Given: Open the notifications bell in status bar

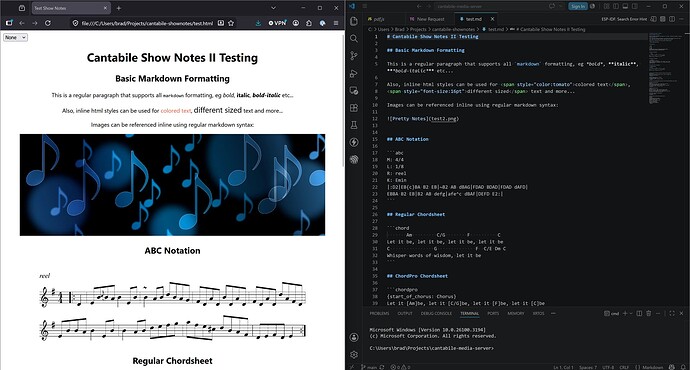Looking at the screenshot, I should pos(683,367).
